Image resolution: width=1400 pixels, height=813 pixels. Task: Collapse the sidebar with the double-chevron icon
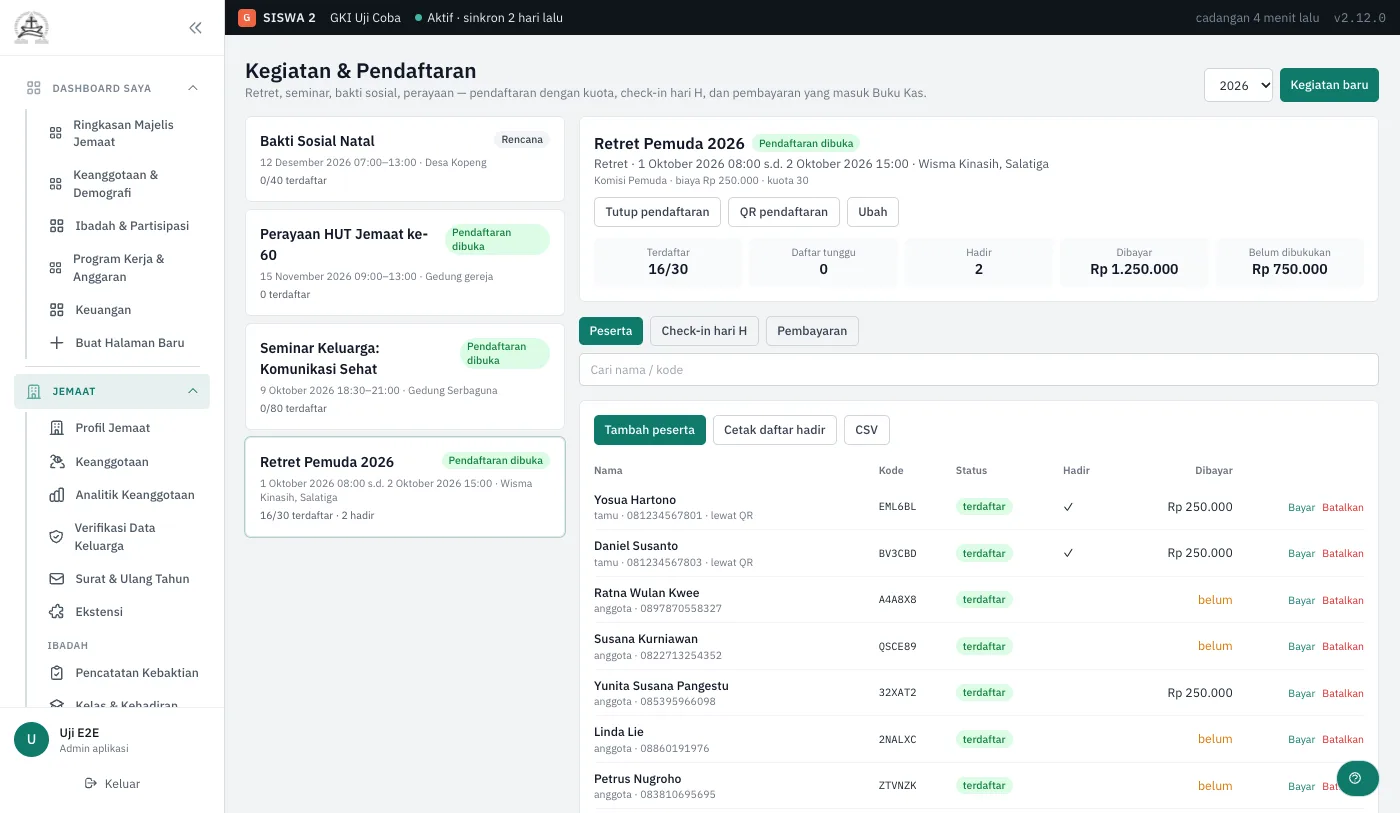click(196, 28)
